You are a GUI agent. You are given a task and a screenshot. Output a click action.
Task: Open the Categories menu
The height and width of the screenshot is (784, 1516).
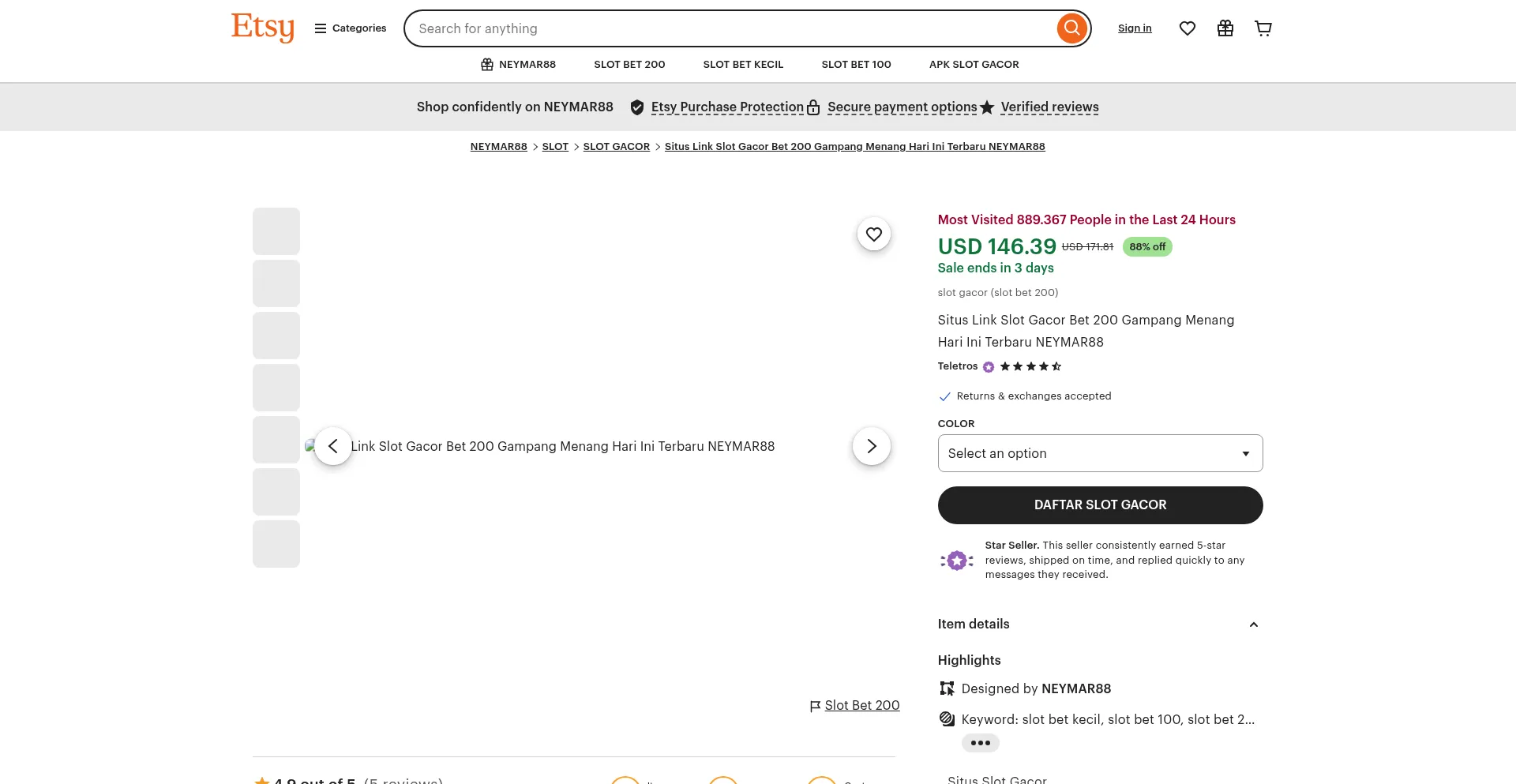[x=350, y=28]
